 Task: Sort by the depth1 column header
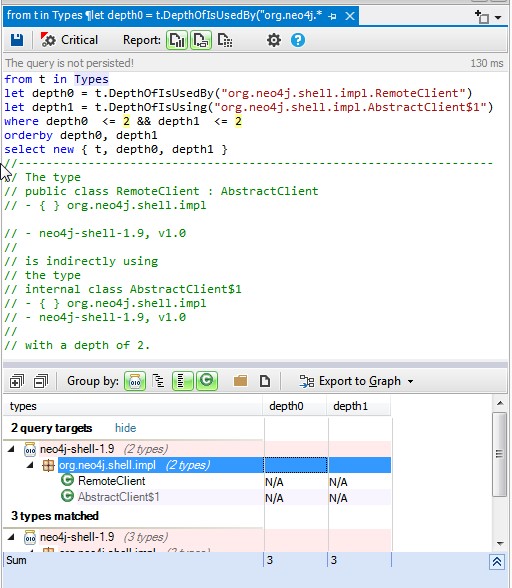[x=359, y=406]
